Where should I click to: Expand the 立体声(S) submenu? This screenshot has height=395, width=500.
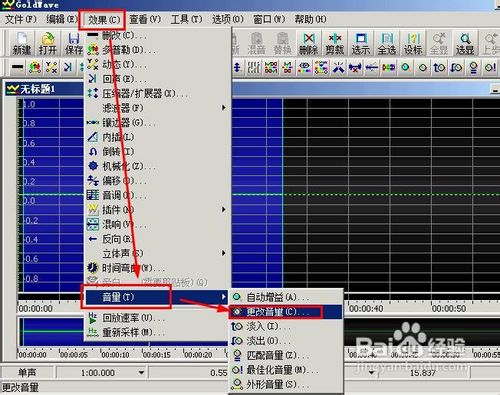coord(157,253)
